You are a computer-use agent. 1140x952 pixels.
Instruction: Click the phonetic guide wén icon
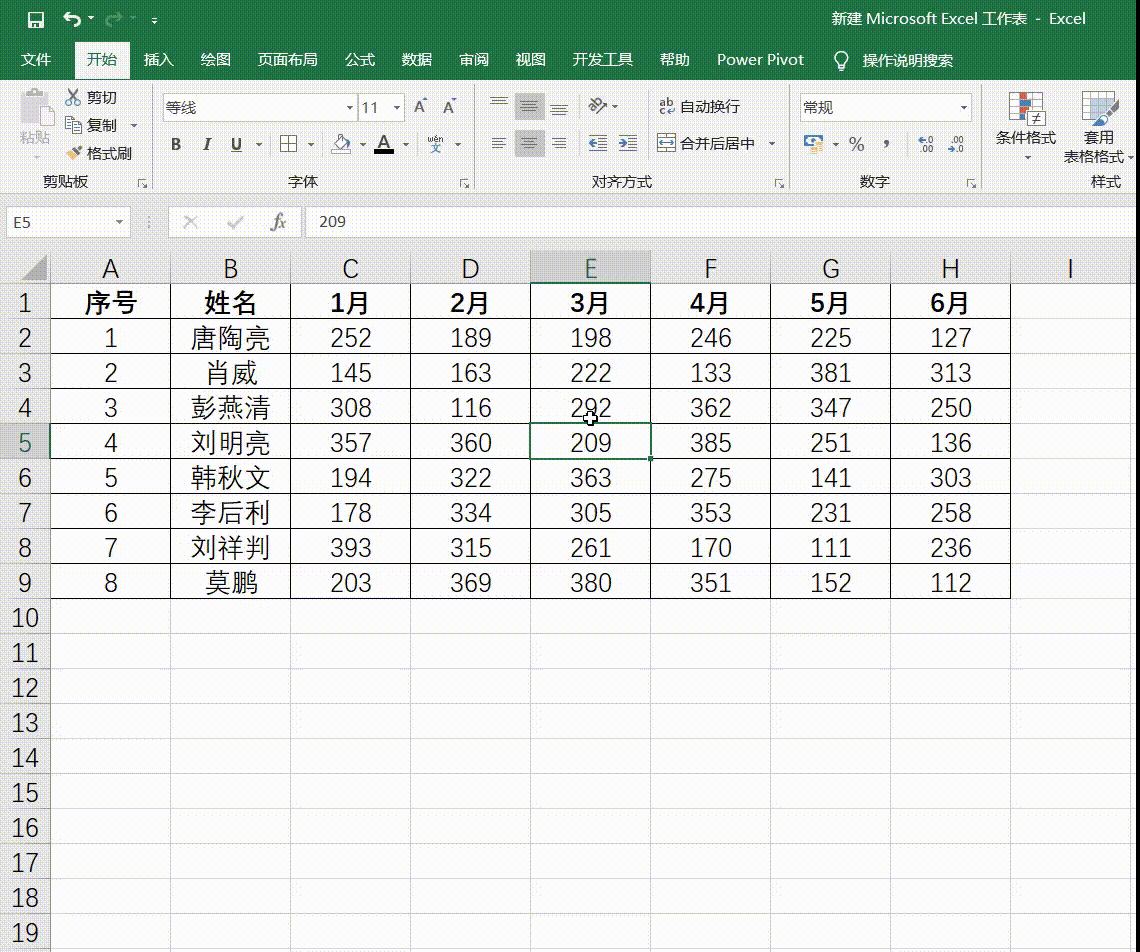coord(435,144)
